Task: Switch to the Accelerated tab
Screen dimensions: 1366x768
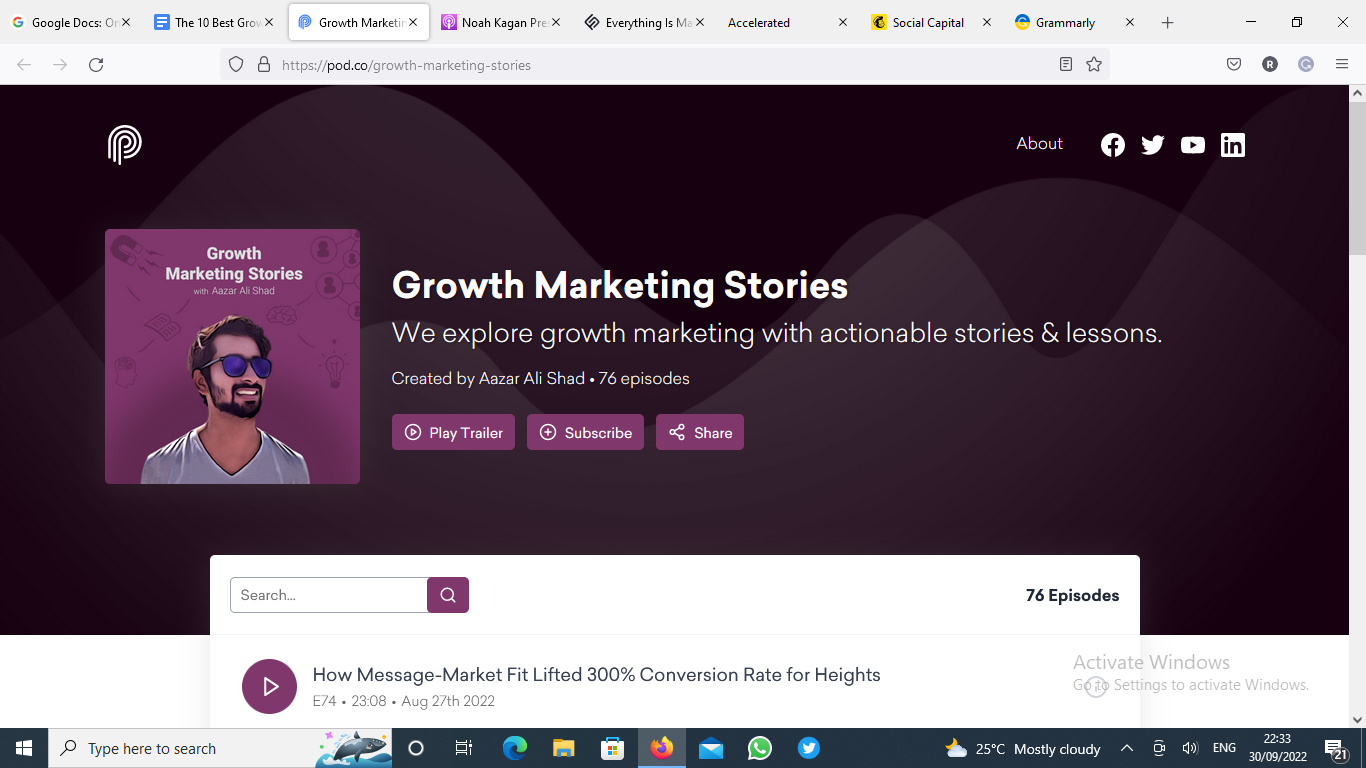Action: pyautogui.click(x=788, y=22)
